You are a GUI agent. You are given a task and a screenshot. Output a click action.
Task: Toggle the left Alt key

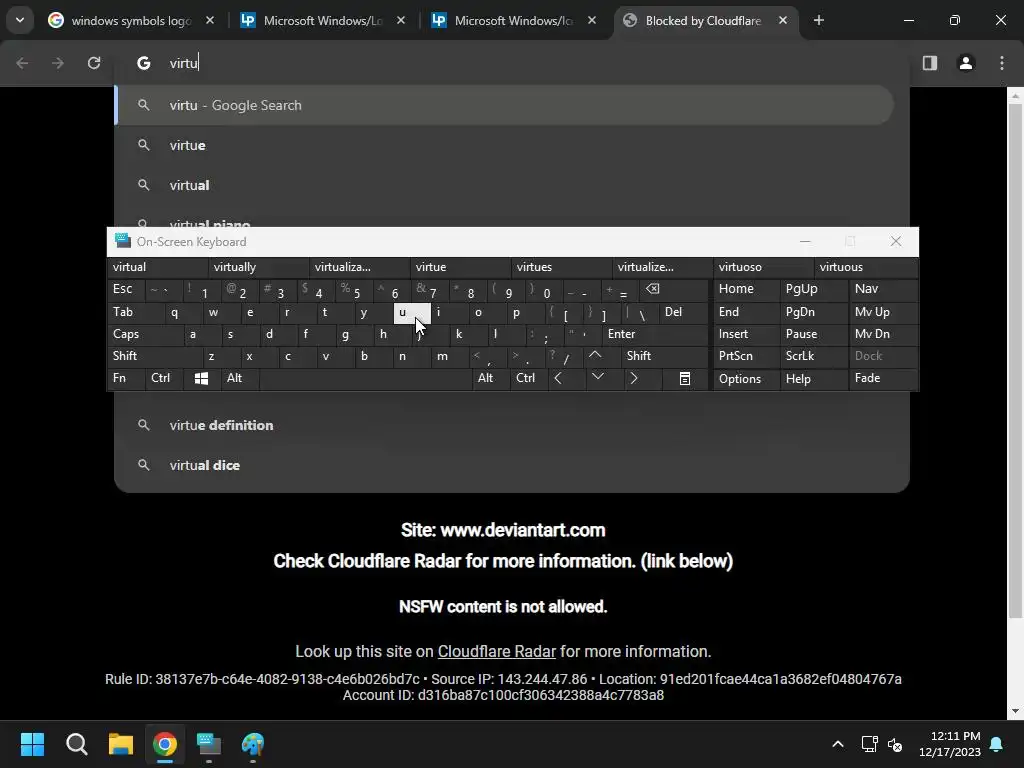[240, 378]
